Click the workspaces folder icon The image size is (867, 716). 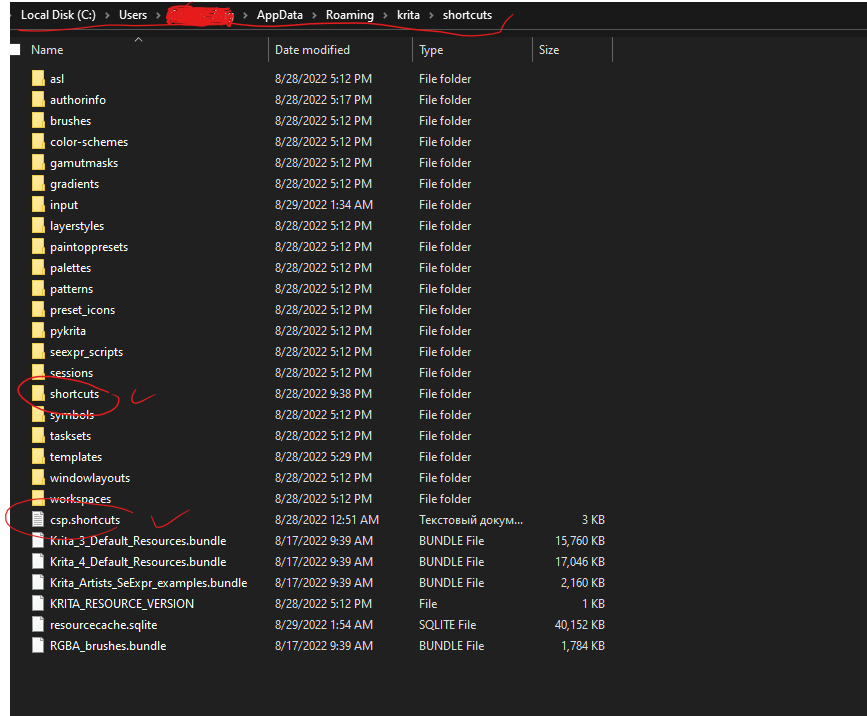[x=38, y=499]
